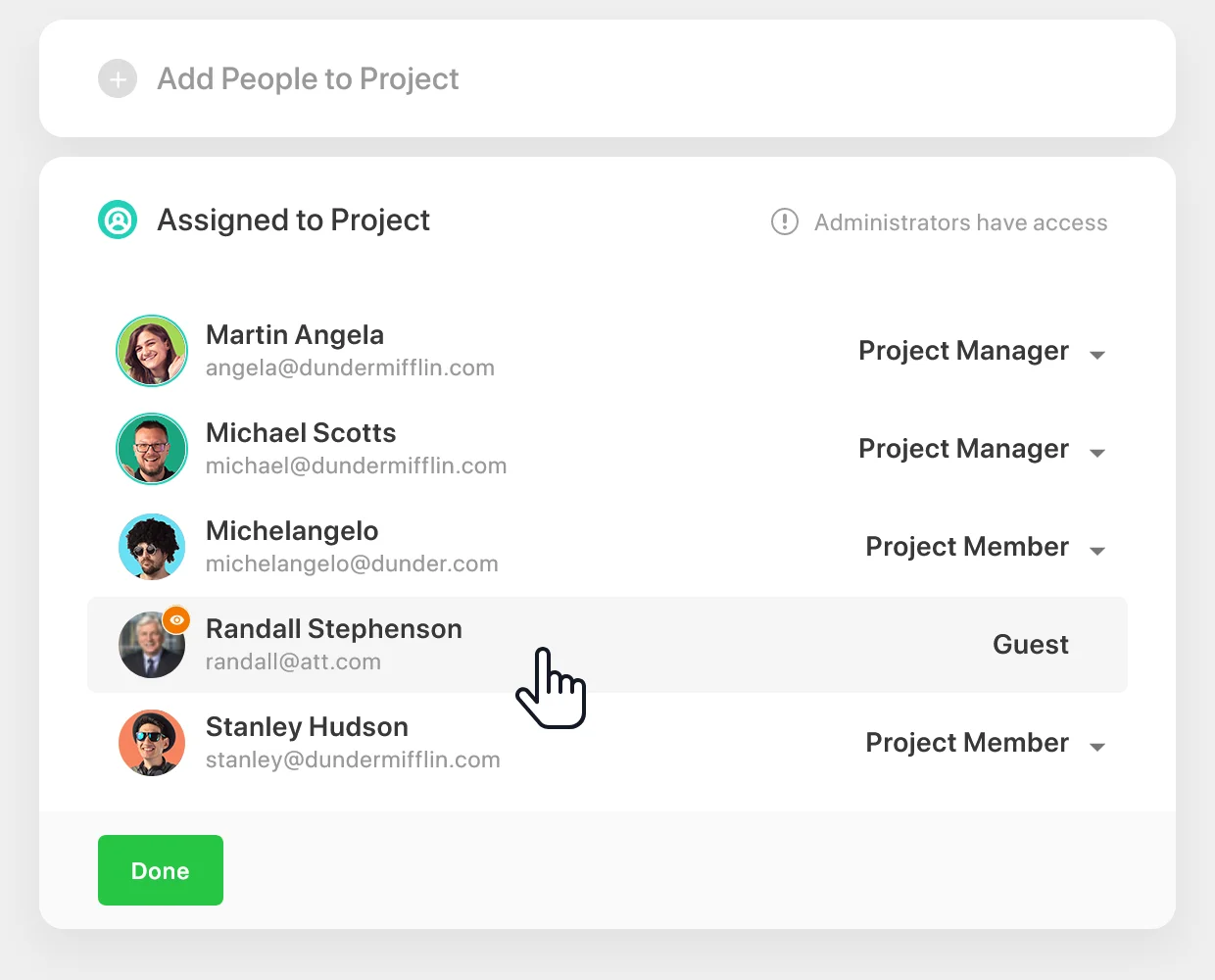
Task: Click Martin Angela's avatar
Action: (152, 351)
